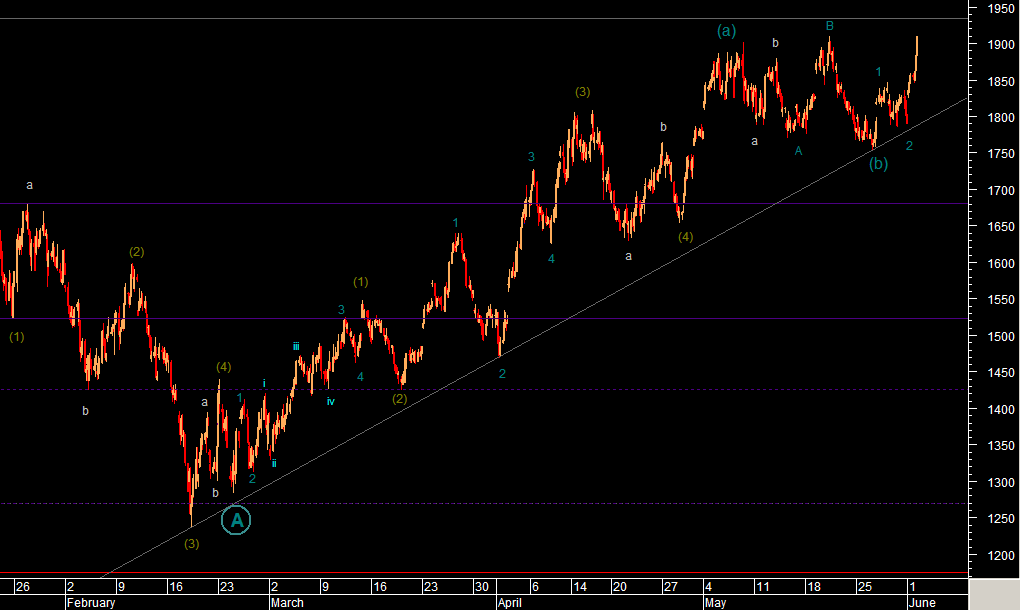
Task: Click the 1650 price axis value
Action: 1001,227
